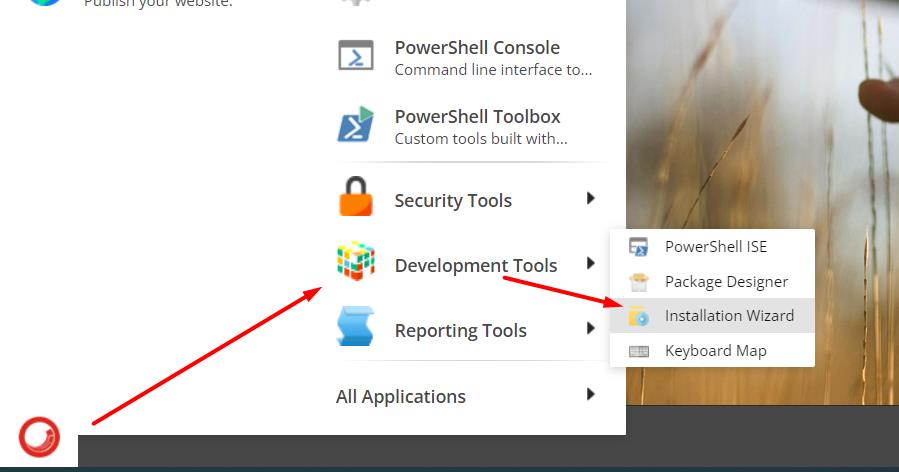Click the Rubik's cube Development Tools icon
This screenshot has width=899, height=472.
(355, 261)
